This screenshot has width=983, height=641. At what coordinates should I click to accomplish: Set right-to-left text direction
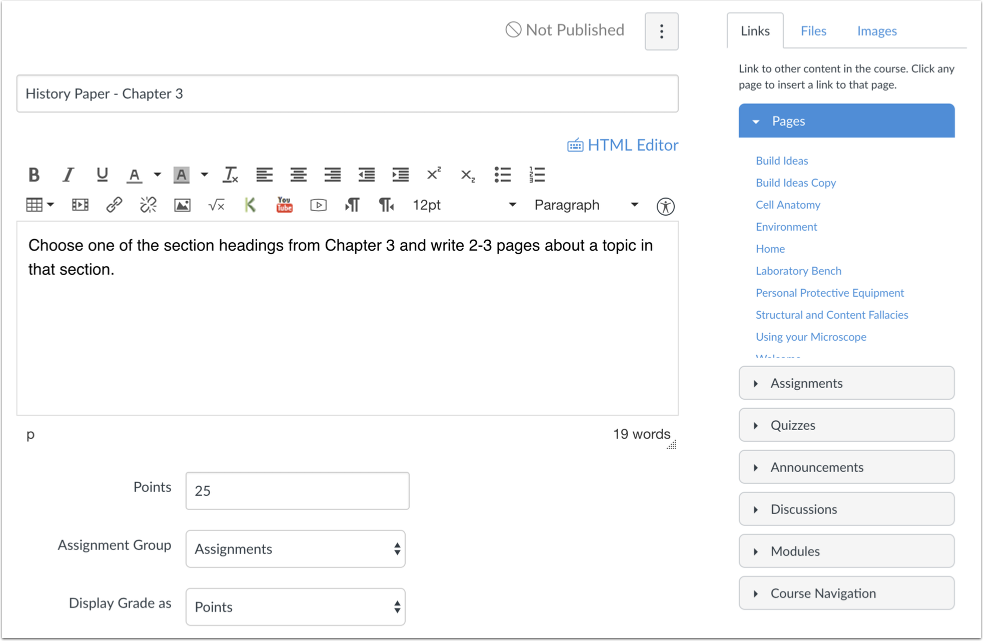(x=386, y=205)
